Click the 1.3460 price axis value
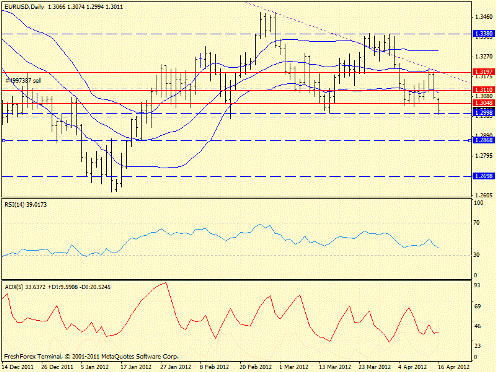The width and height of the screenshot is (496, 372). (x=483, y=17)
